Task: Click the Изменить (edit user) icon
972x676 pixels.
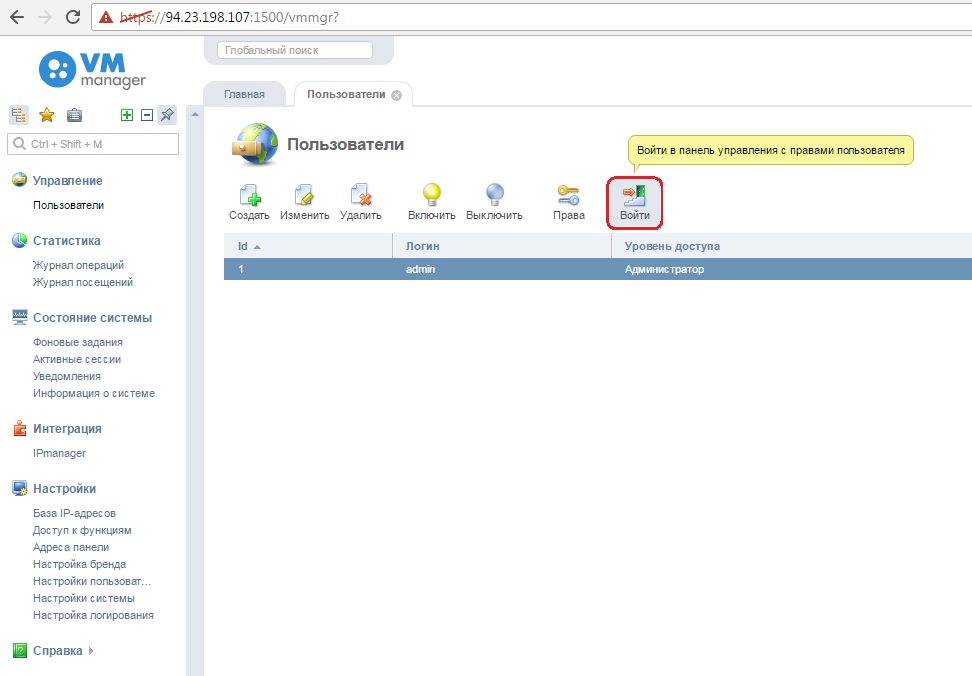Action: pyautogui.click(x=304, y=195)
